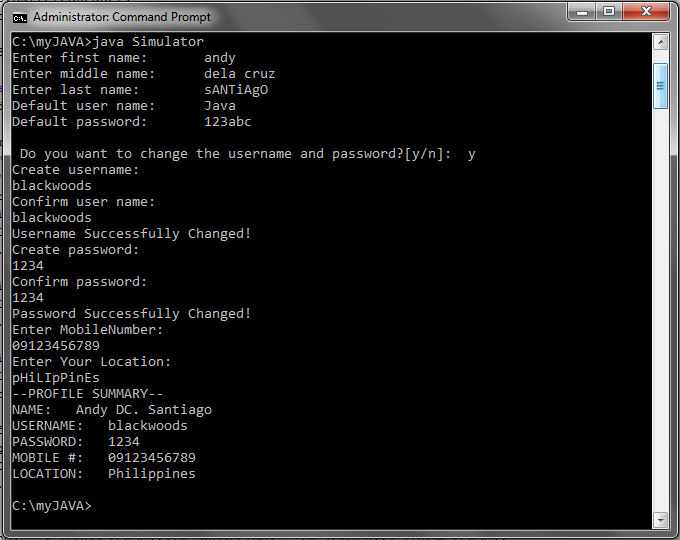Viewport: 680px width, 540px height.
Task: Click the scrollbar down arrow
Action: click(660, 519)
